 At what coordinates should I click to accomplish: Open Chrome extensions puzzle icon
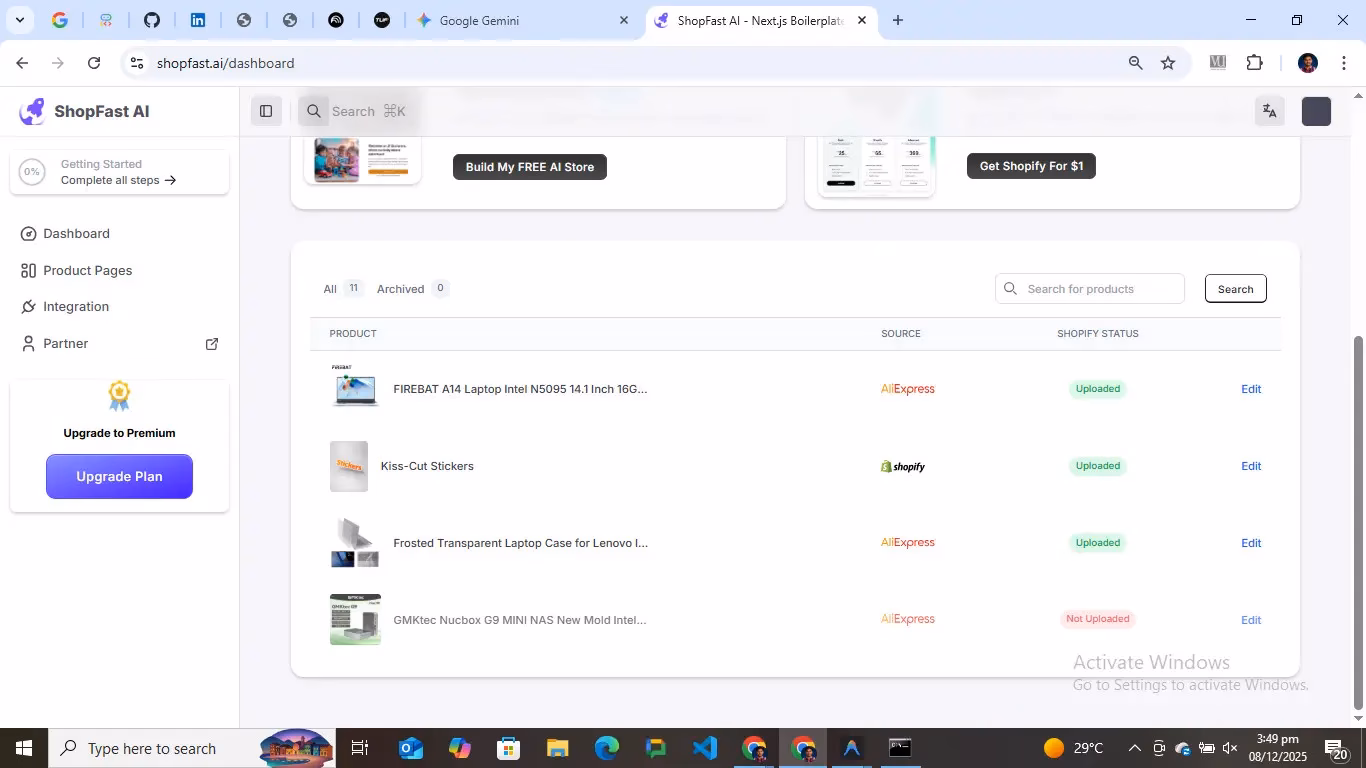point(1254,63)
